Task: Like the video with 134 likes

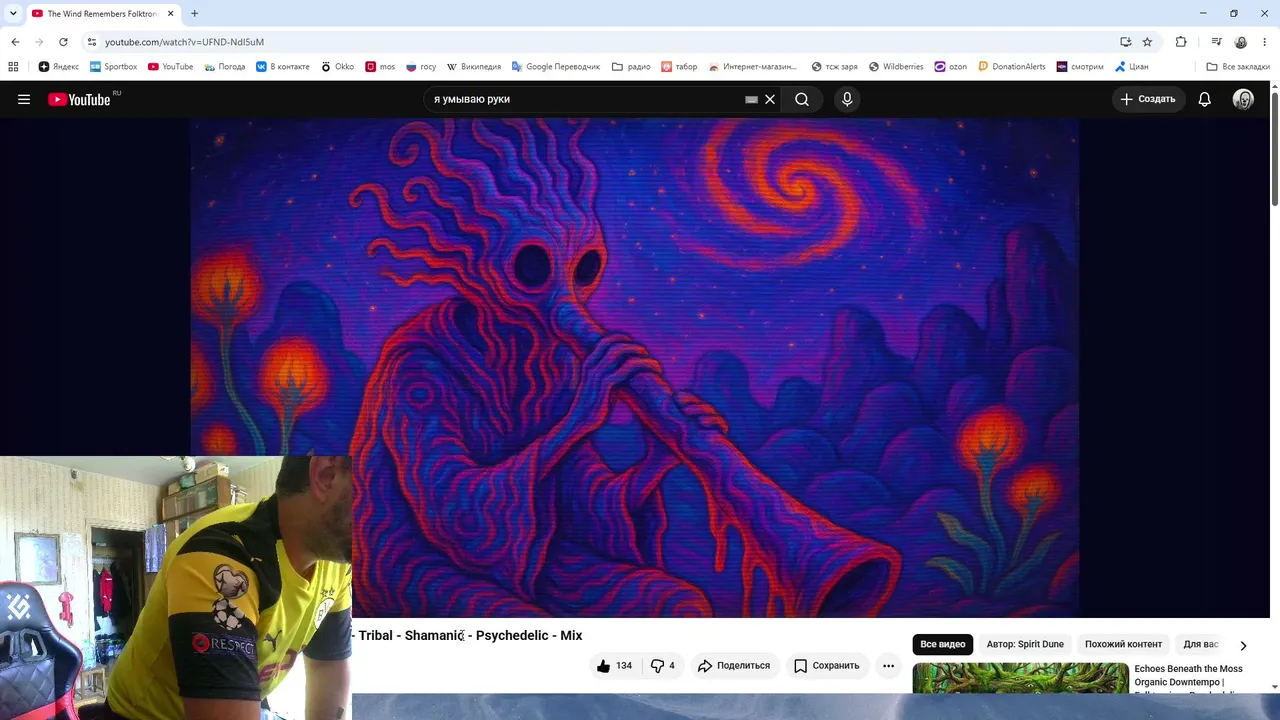Action: click(x=614, y=665)
